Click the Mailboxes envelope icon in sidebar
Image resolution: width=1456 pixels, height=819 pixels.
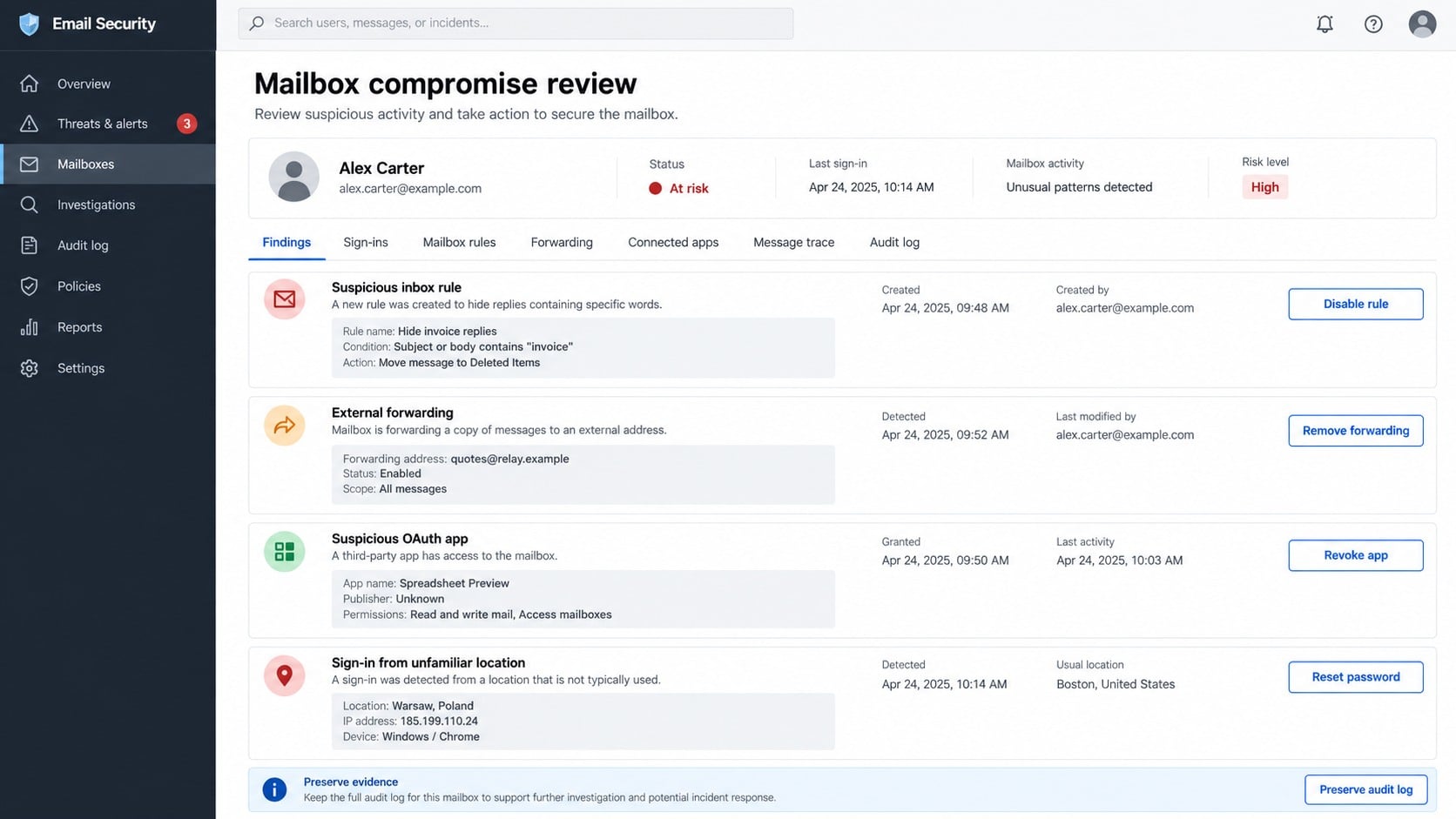point(30,164)
